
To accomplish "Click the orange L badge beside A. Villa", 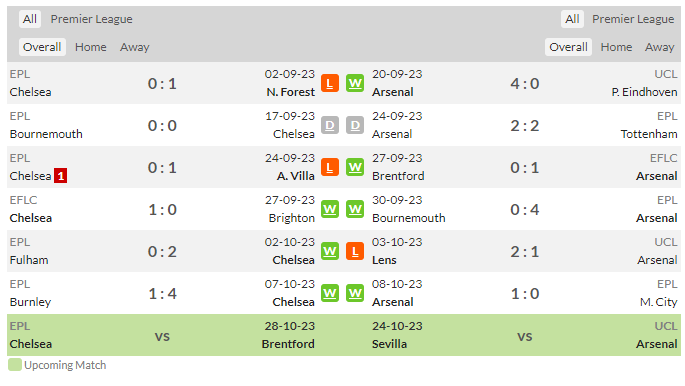I will (x=330, y=167).
